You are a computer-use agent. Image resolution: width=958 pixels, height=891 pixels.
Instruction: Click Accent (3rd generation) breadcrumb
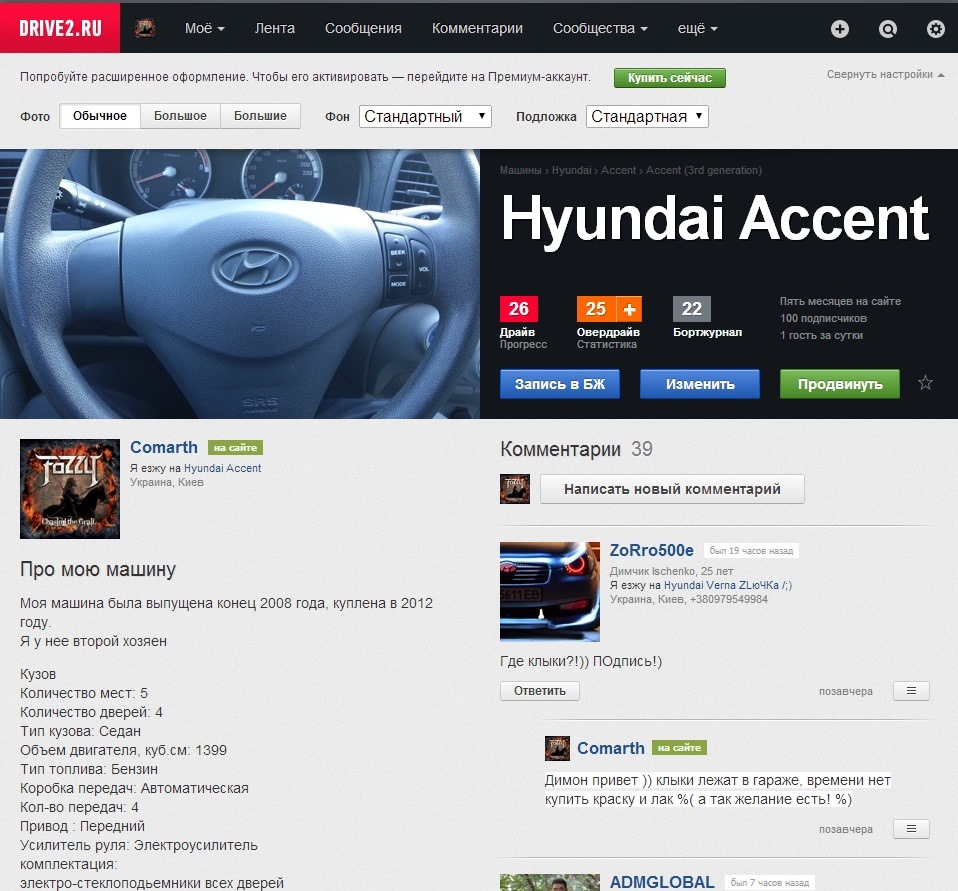704,170
